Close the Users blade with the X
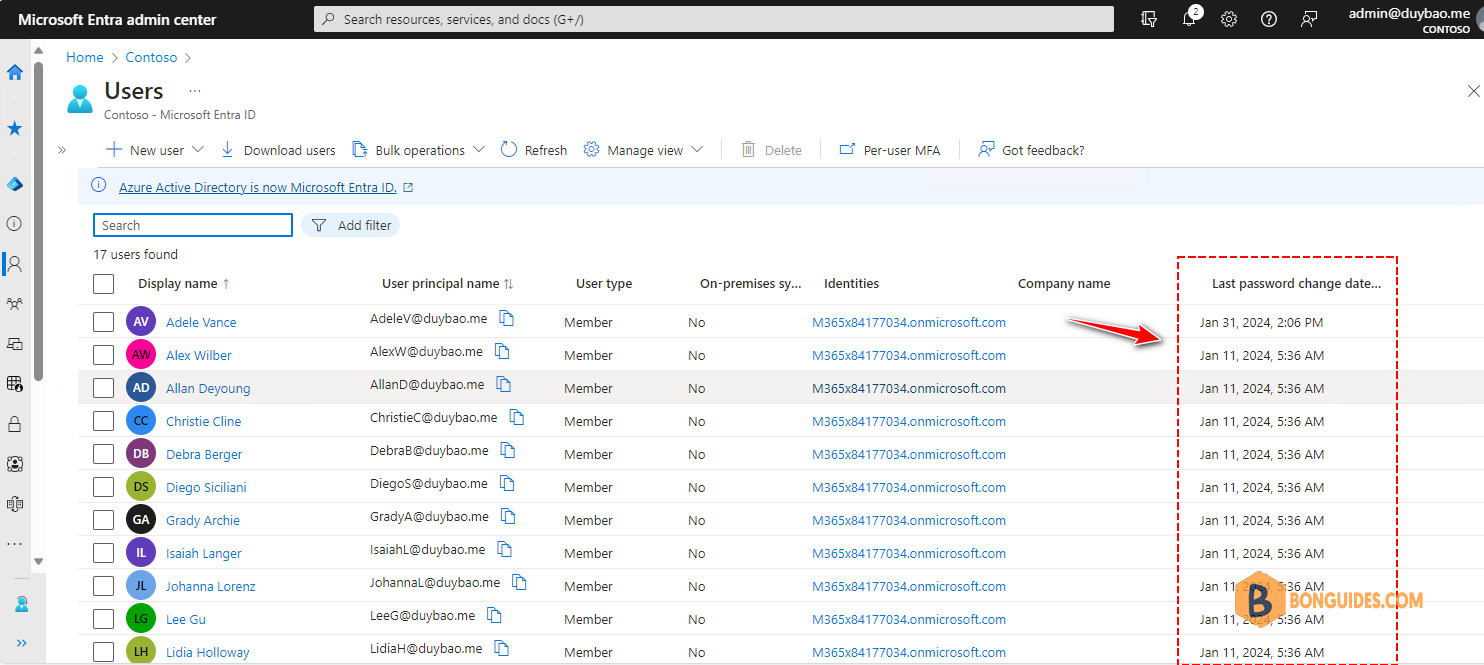 (x=1473, y=91)
